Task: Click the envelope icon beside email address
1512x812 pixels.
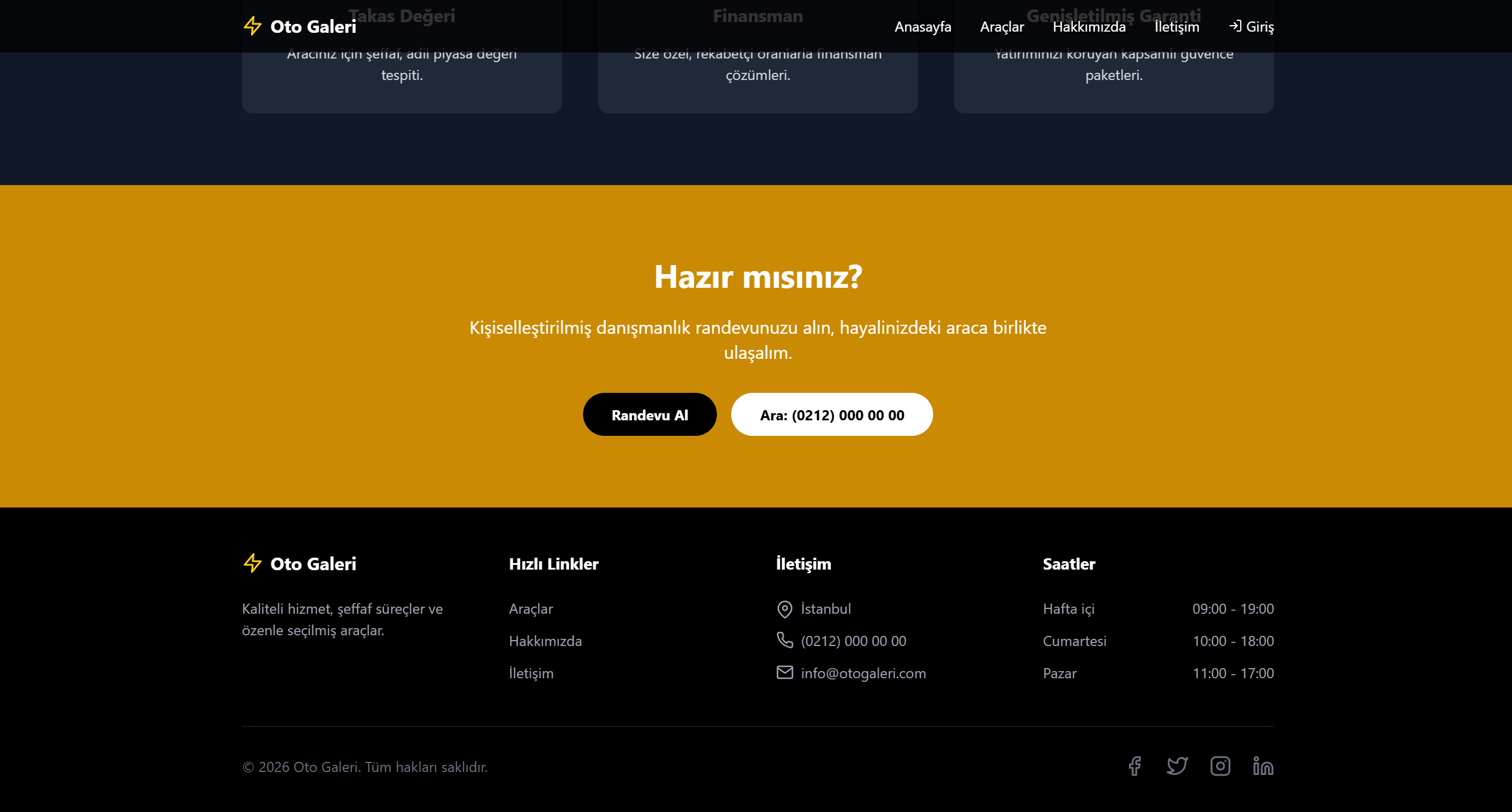Action: point(784,672)
